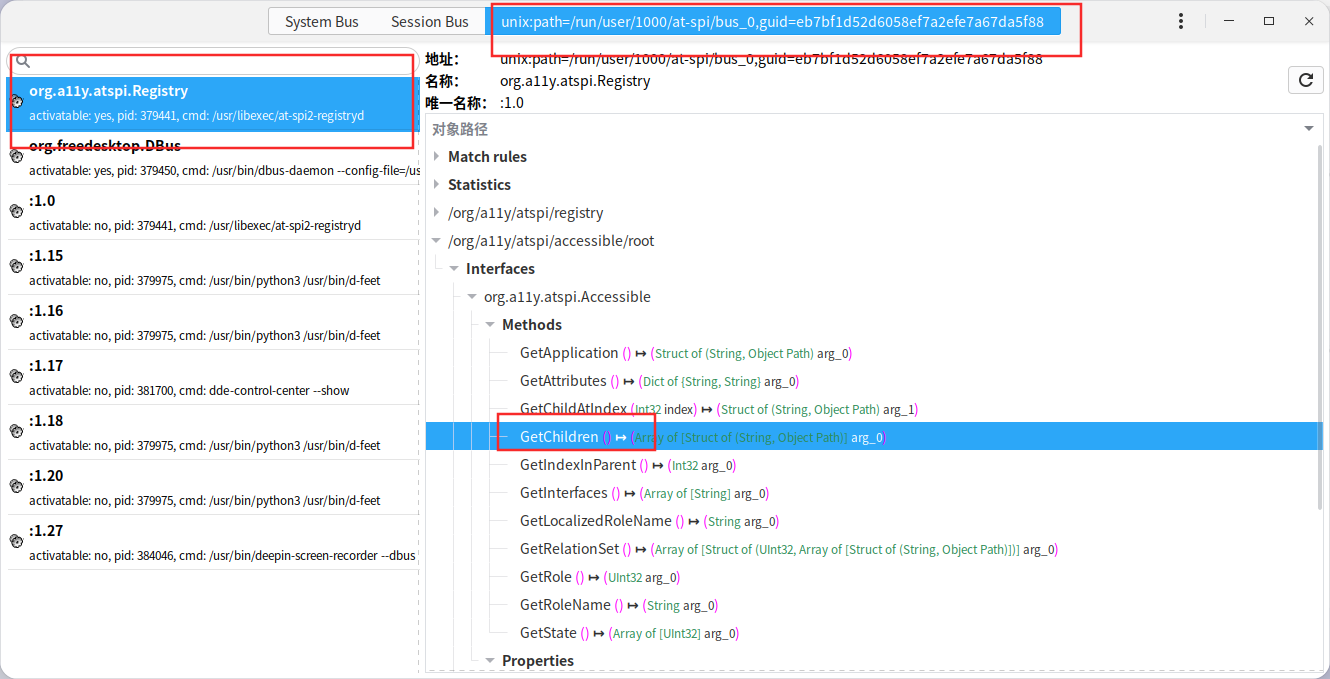Click the gear icon beside the :1.0 entry

point(16,211)
